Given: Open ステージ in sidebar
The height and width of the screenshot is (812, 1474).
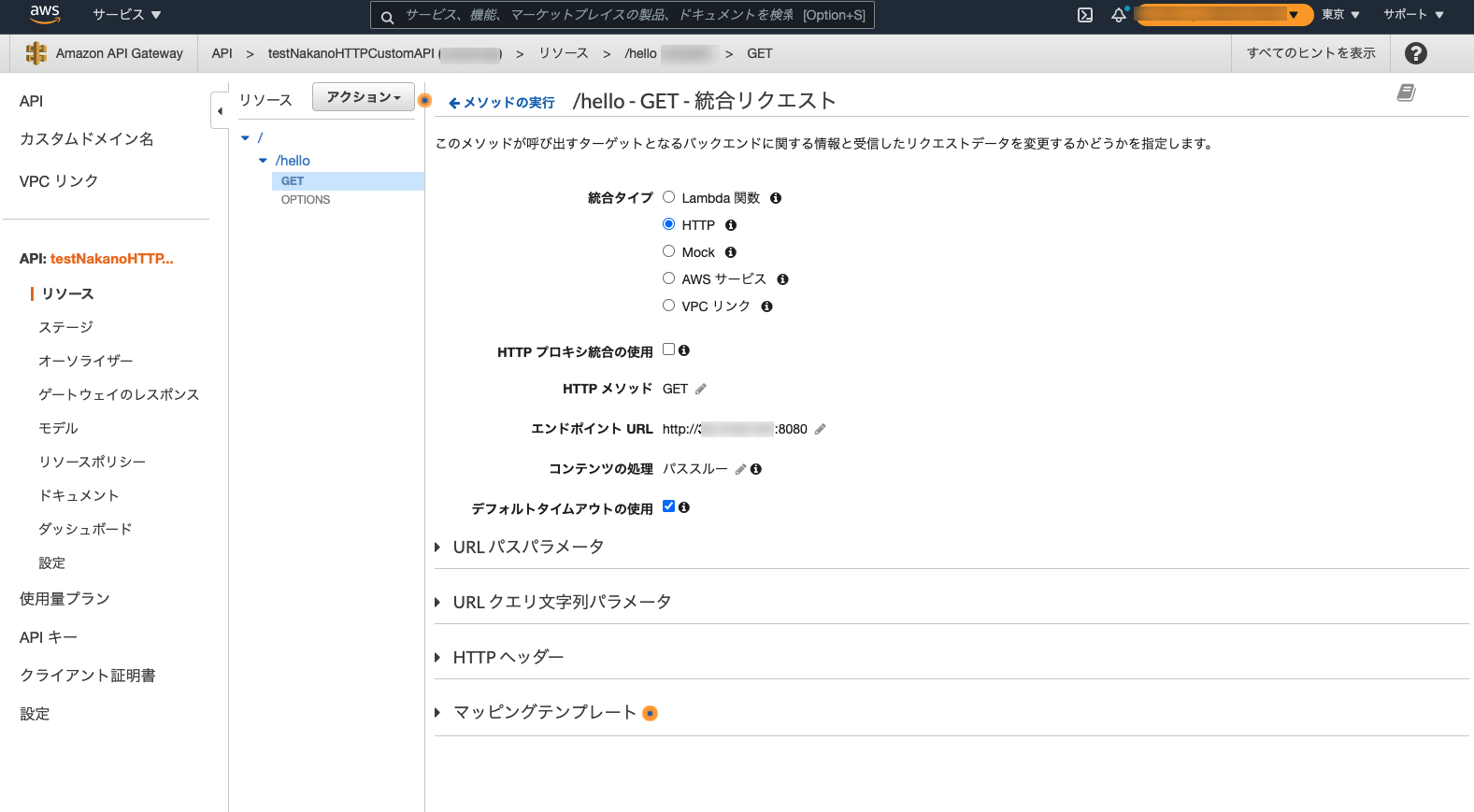Looking at the screenshot, I should point(65,328).
